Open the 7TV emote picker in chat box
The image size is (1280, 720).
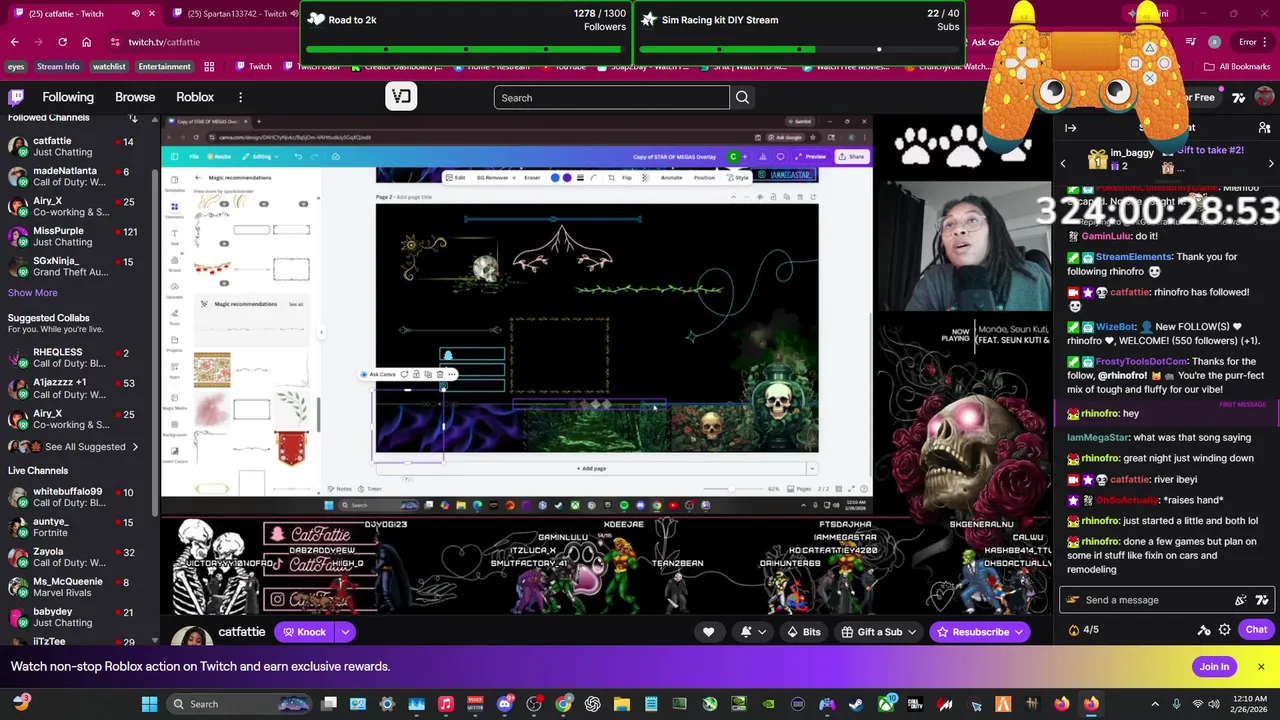pos(1262,600)
